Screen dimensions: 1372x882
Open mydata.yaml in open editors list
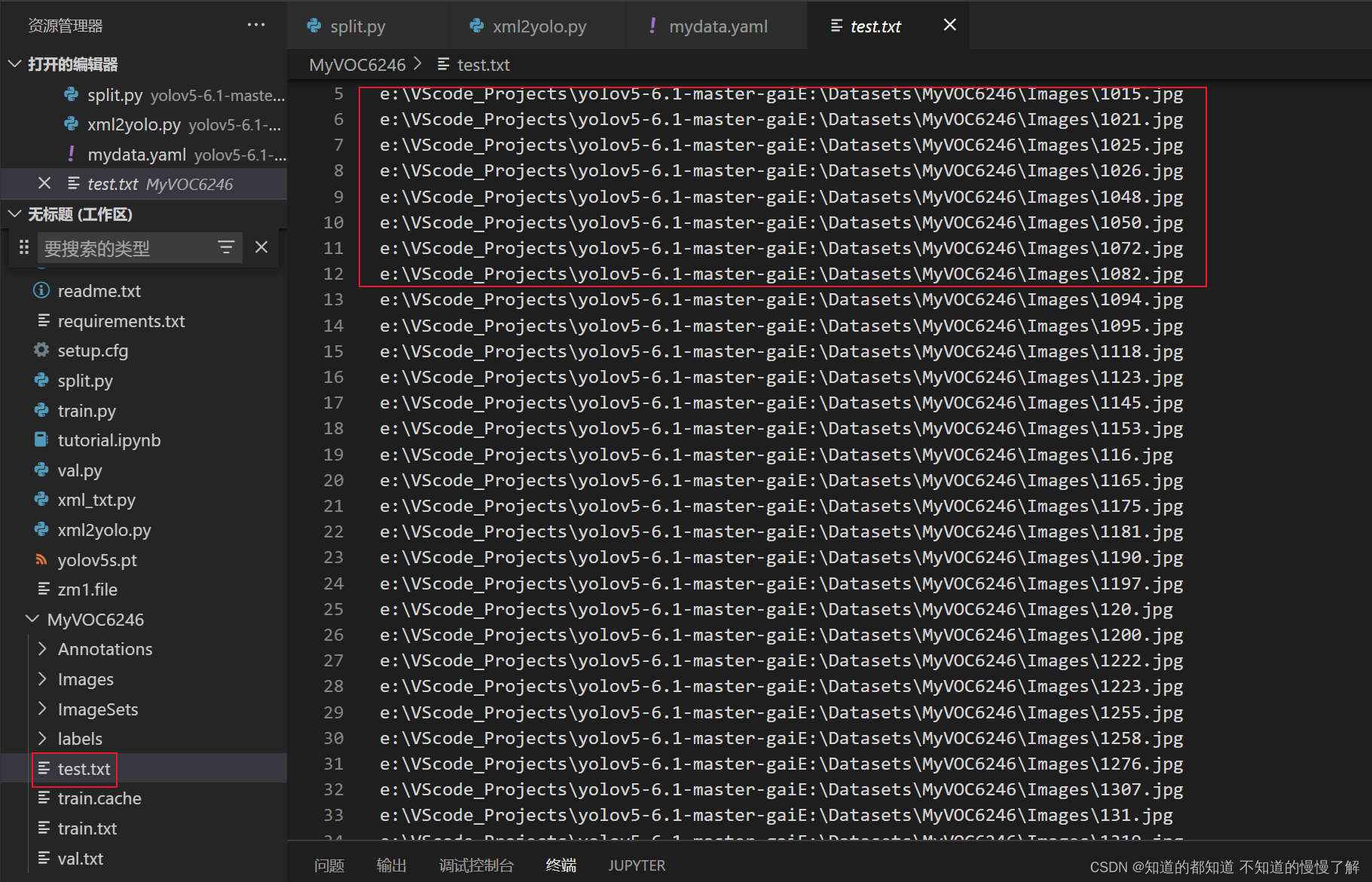[137, 155]
